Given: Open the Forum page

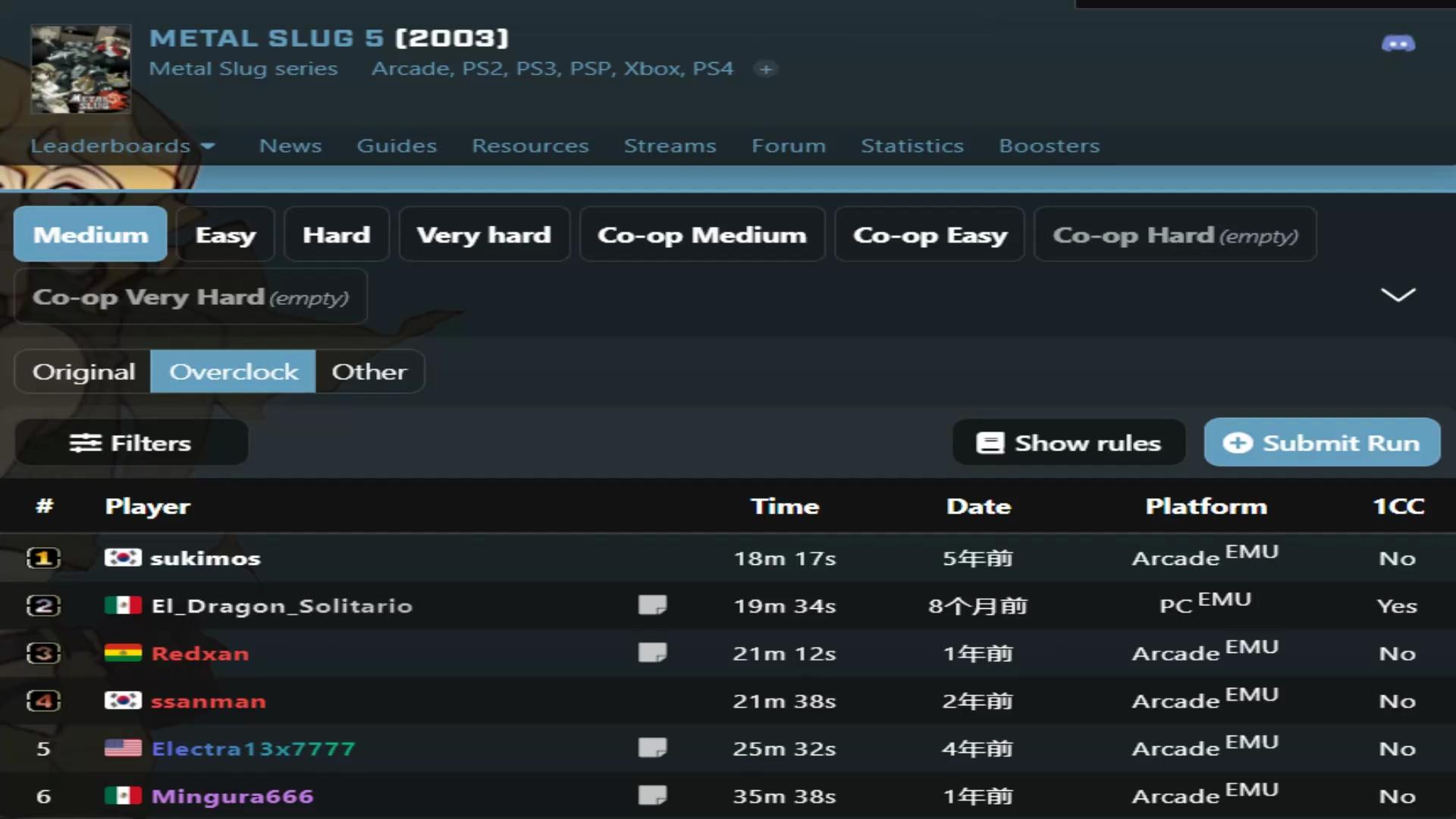Looking at the screenshot, I should click(789, 146).
